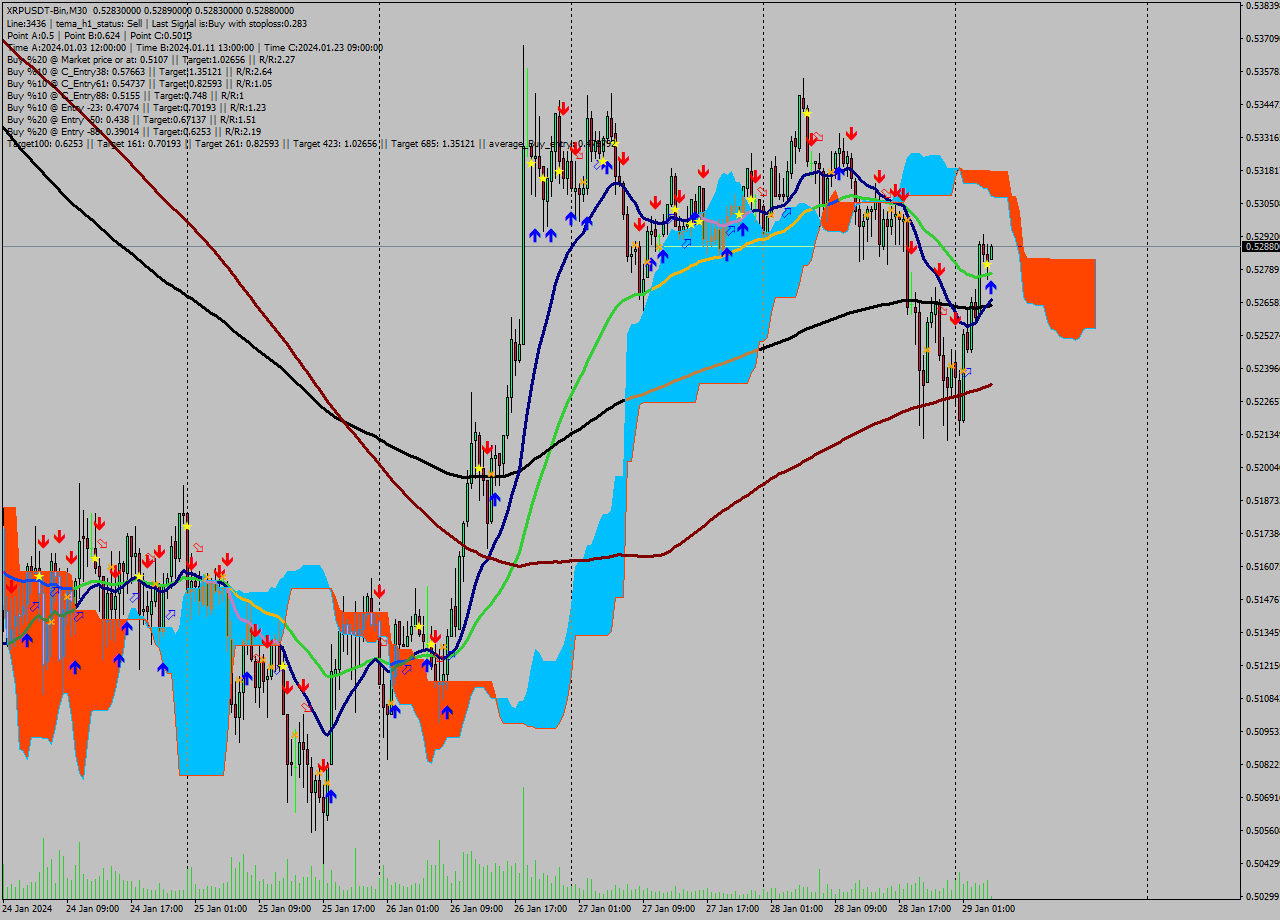Screen dimensions: 1280x920
Task: Click the 29 Jan 01:00 time label
Action: point(988,909)
